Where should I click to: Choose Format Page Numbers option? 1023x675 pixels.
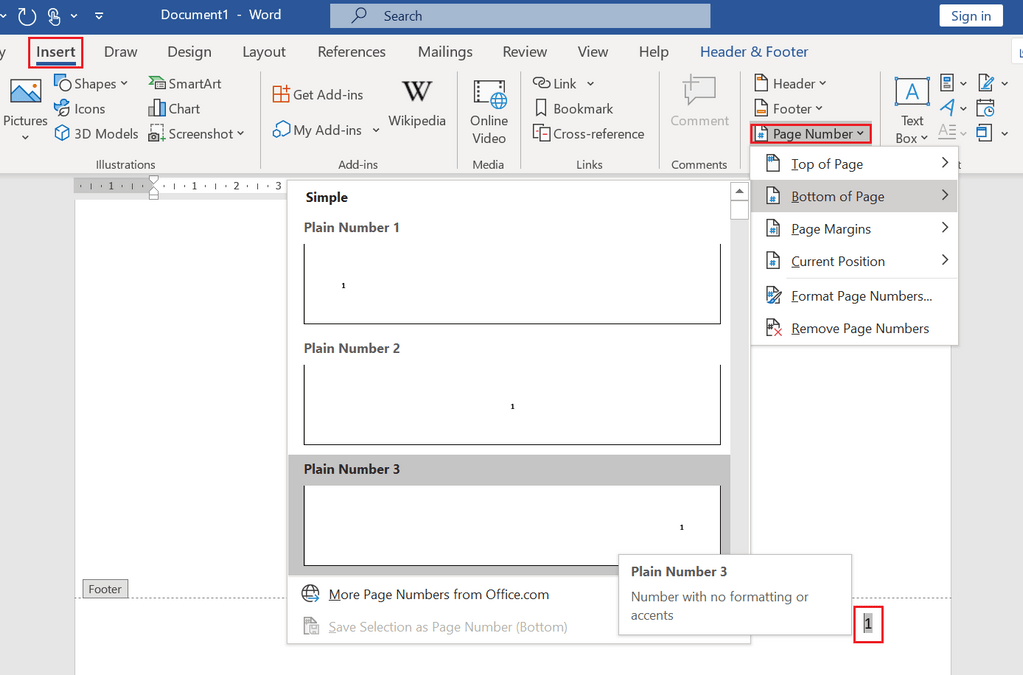click(860, 296)
